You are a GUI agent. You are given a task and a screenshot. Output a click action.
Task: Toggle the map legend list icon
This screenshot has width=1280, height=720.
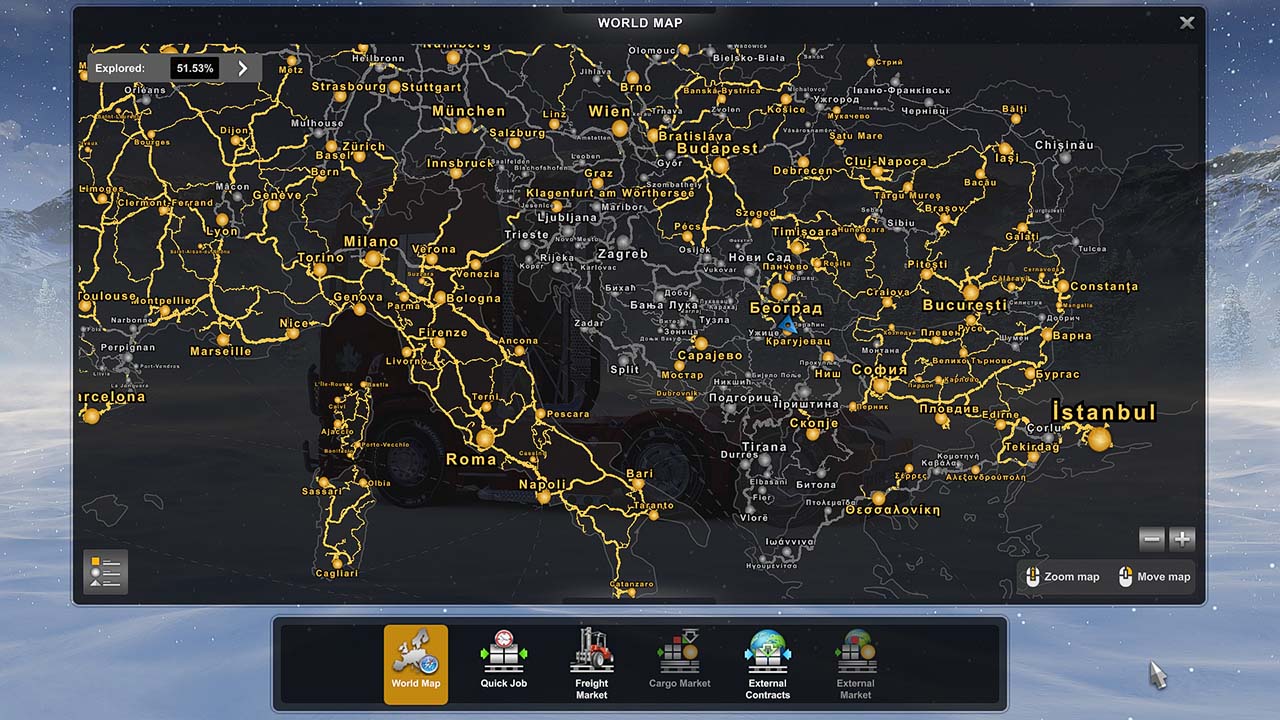pyautogui.click(x=105, y=572)
